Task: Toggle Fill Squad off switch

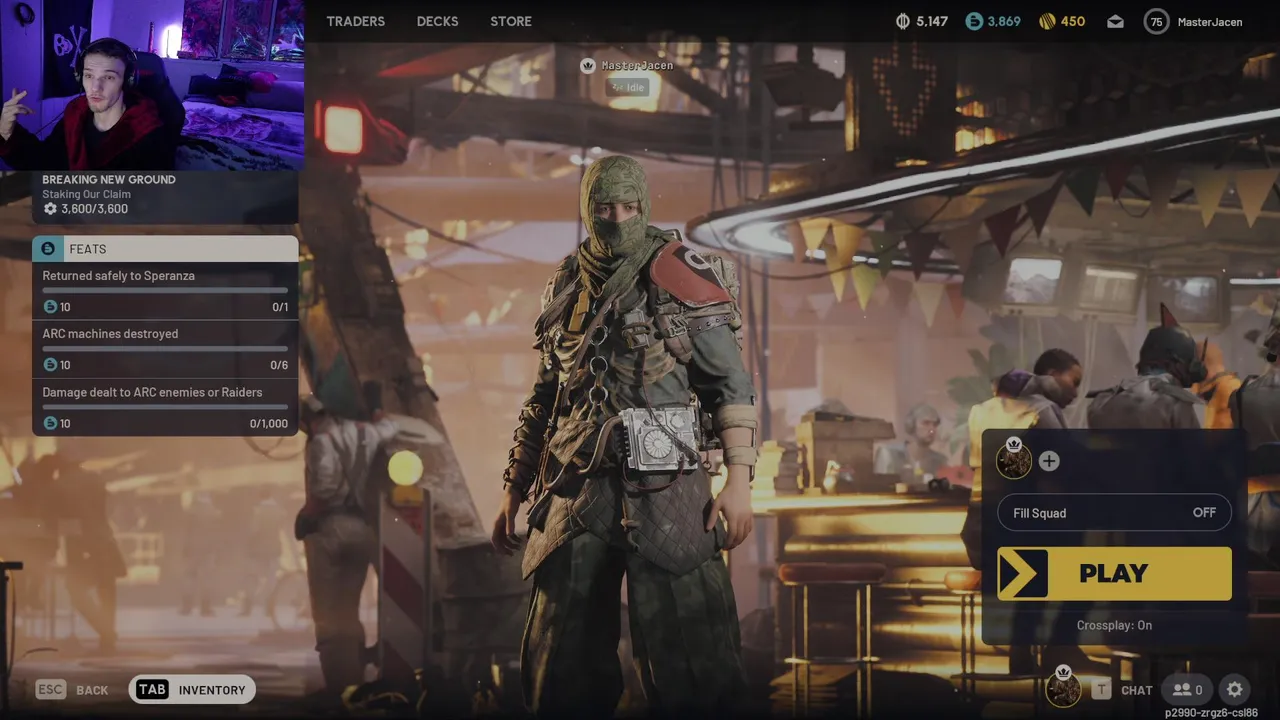Action: 1114,513
